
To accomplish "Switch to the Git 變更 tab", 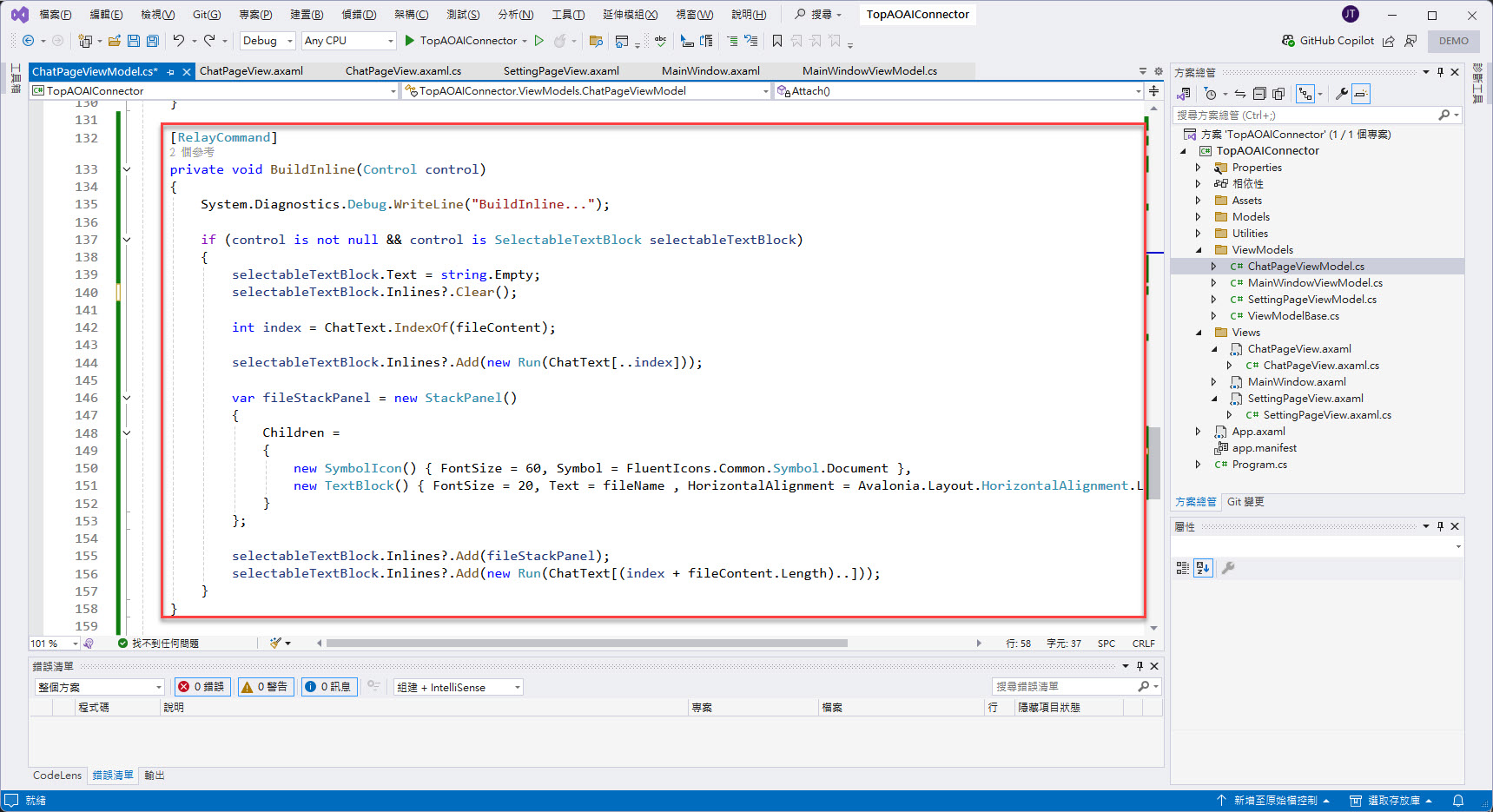I will tap(1245, 502).
